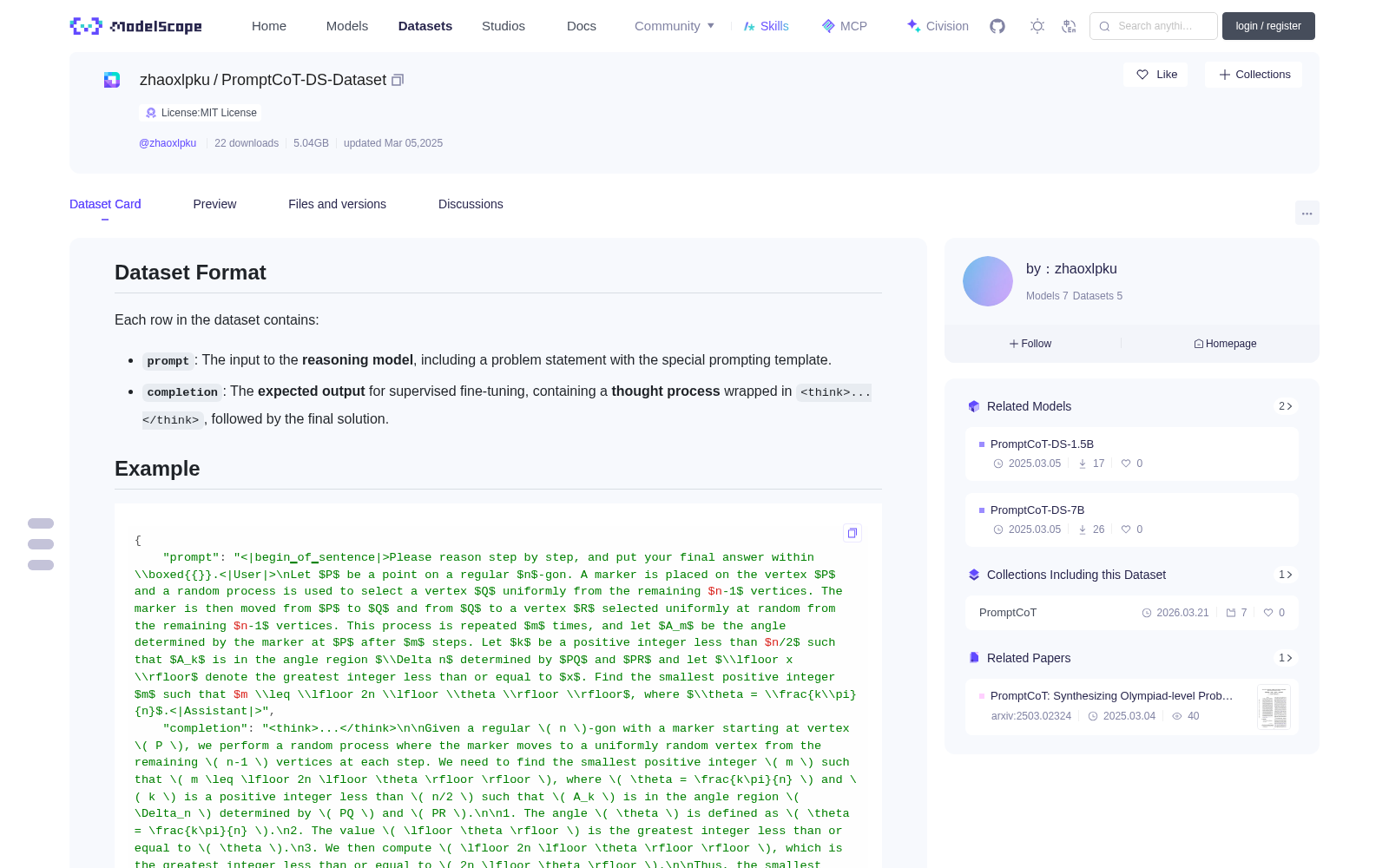Open the PromptCoT collection
Image resolution: width=1389 pixels, height=868 pixels.
[1132, 613]
